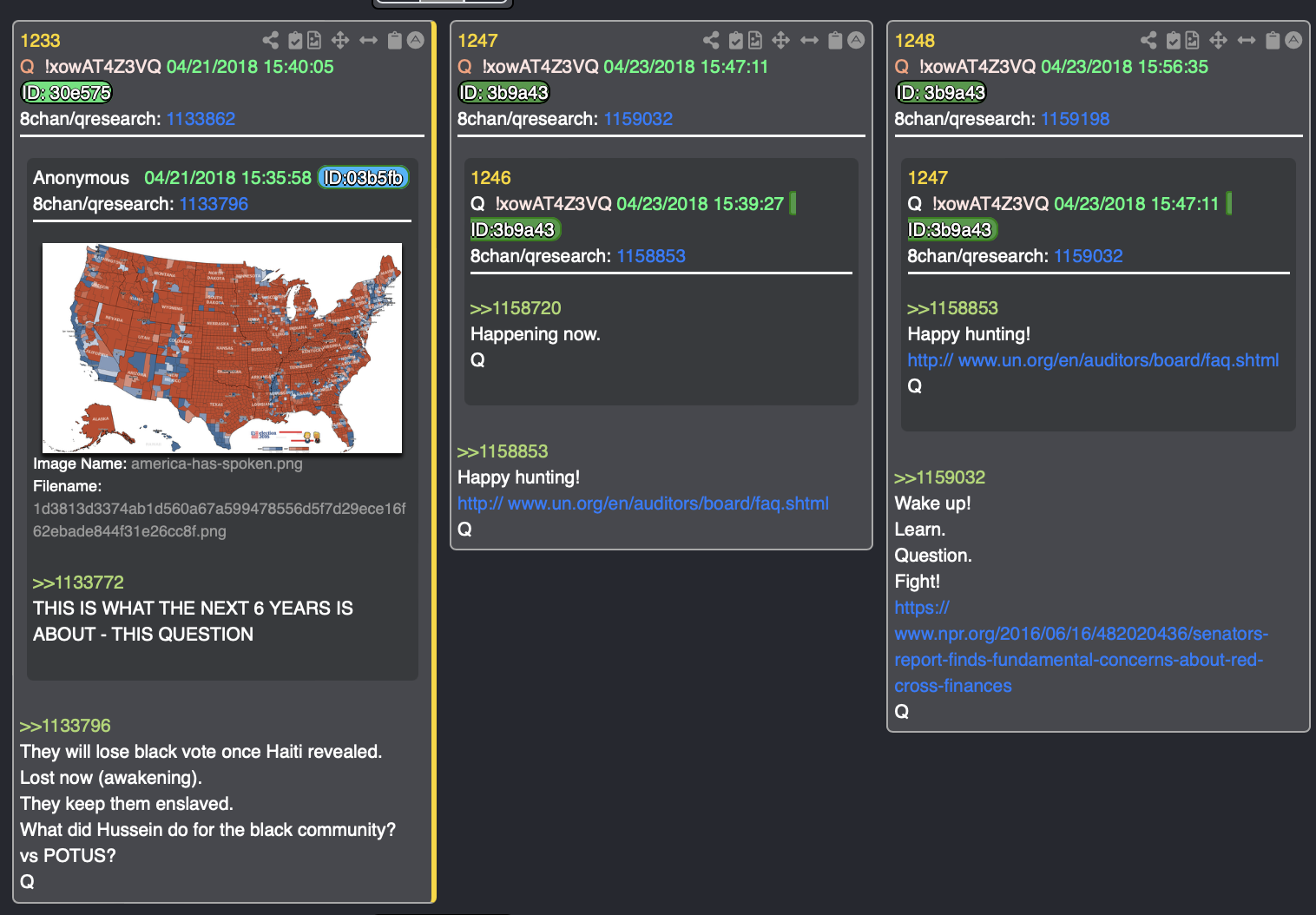The image size is (1316, 915).
Task: Follow reply reference >>1158720
Action: click(x=516, y=308)
